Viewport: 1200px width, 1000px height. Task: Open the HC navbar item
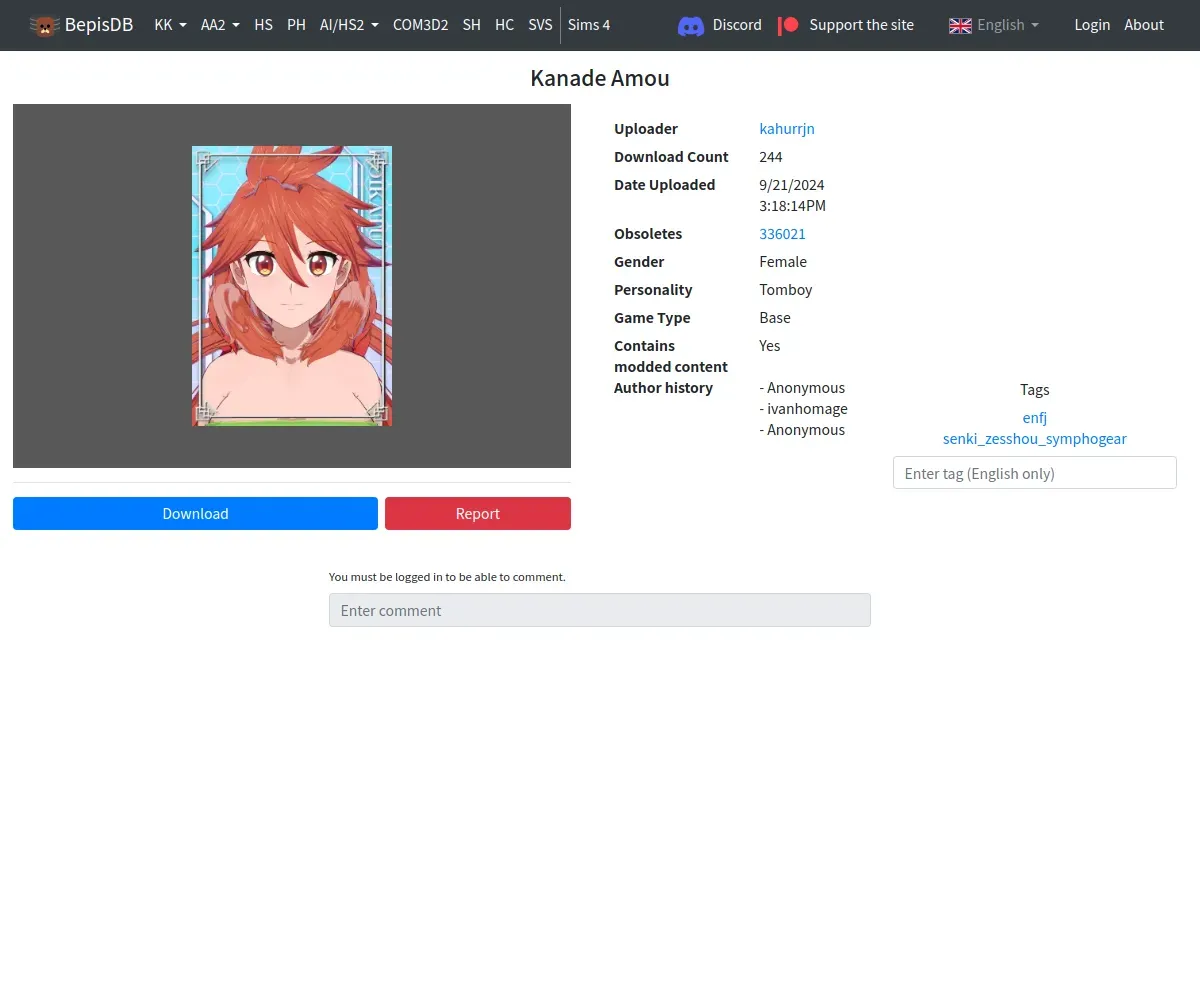point(504,25)
